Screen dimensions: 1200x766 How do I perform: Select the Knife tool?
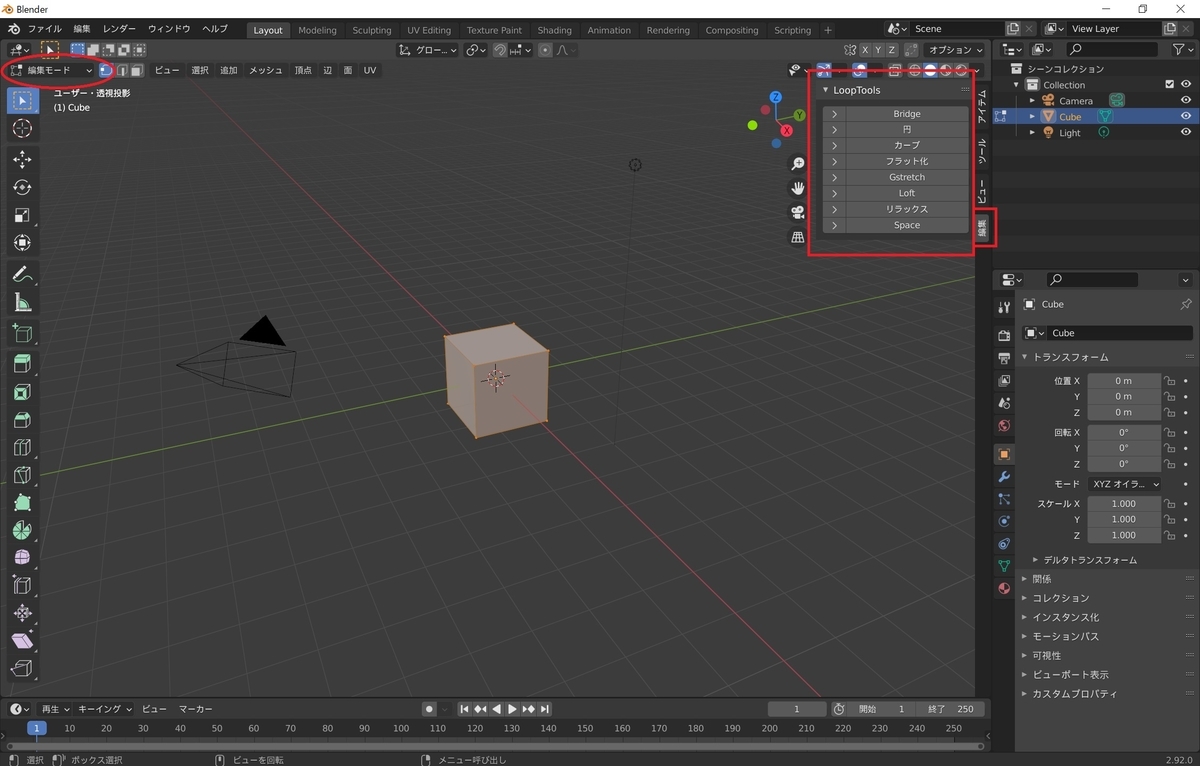22,475
